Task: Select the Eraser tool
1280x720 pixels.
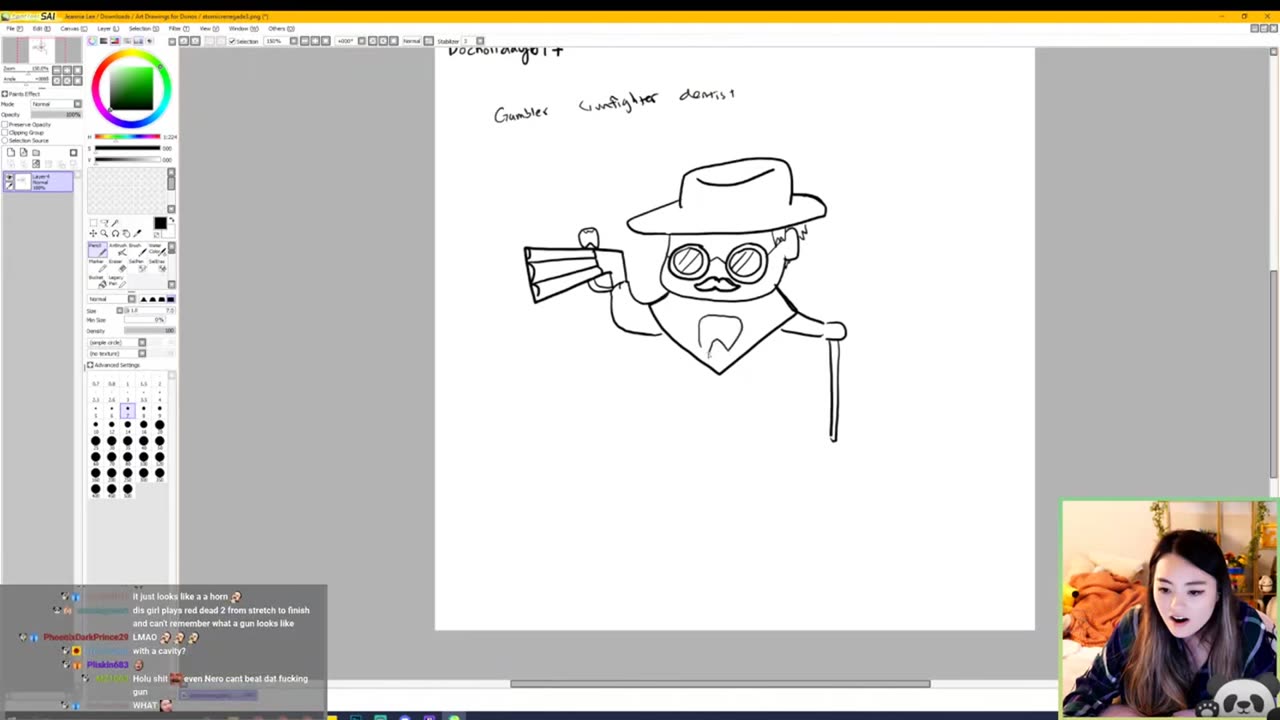Action: pos(118,265)
